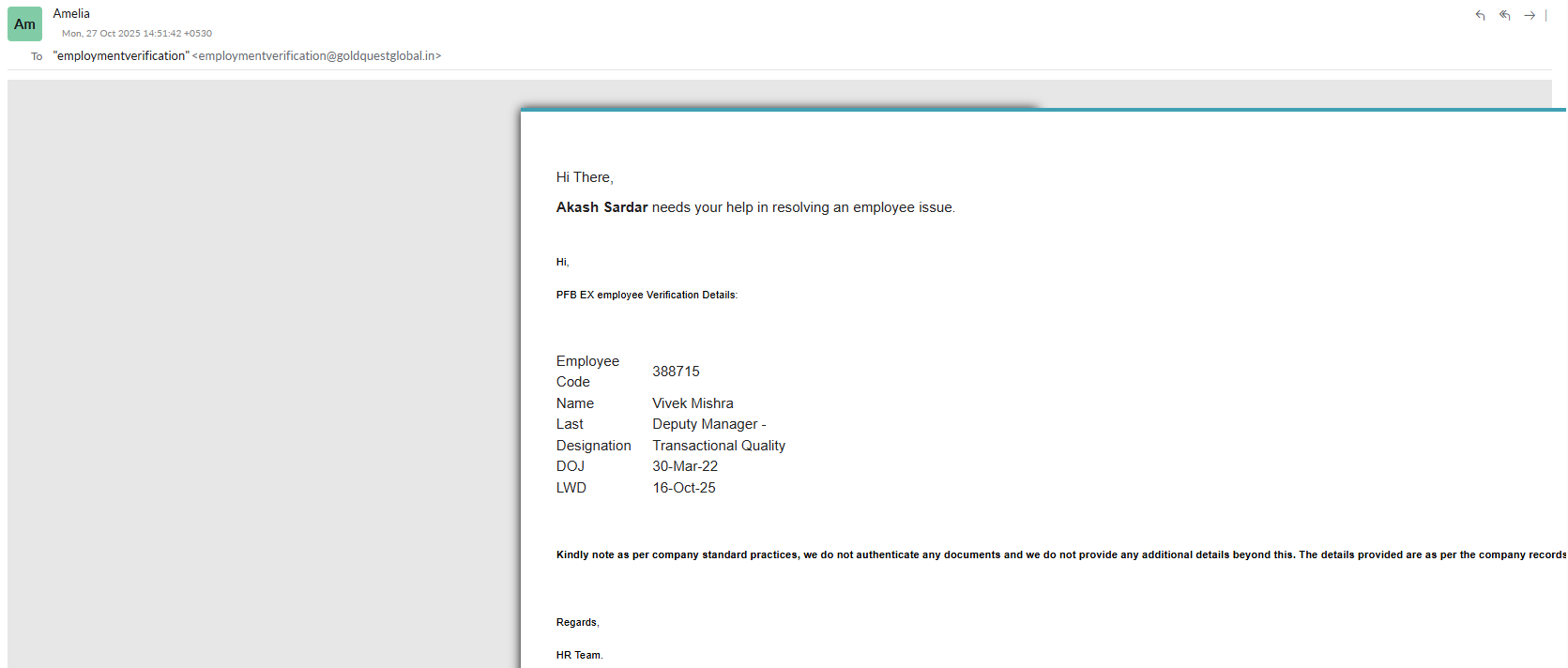The image size is (1568, 668).
Task: Click the employee name Vivek Mishra
Action: click(x=693, y=403)
